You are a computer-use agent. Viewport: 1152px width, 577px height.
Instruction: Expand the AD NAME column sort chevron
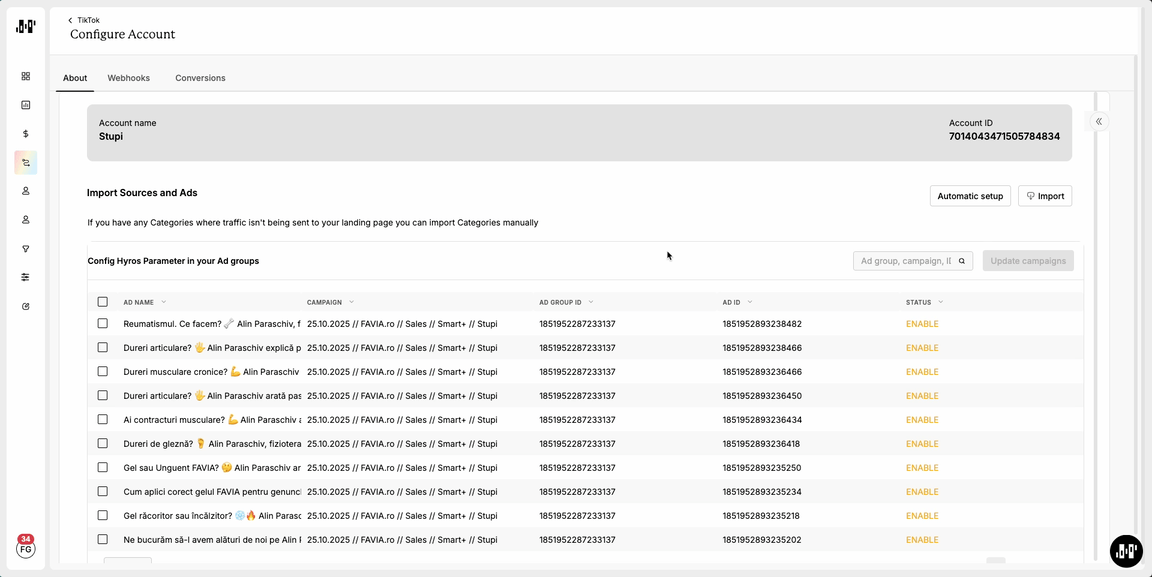[x=164, y=302]
